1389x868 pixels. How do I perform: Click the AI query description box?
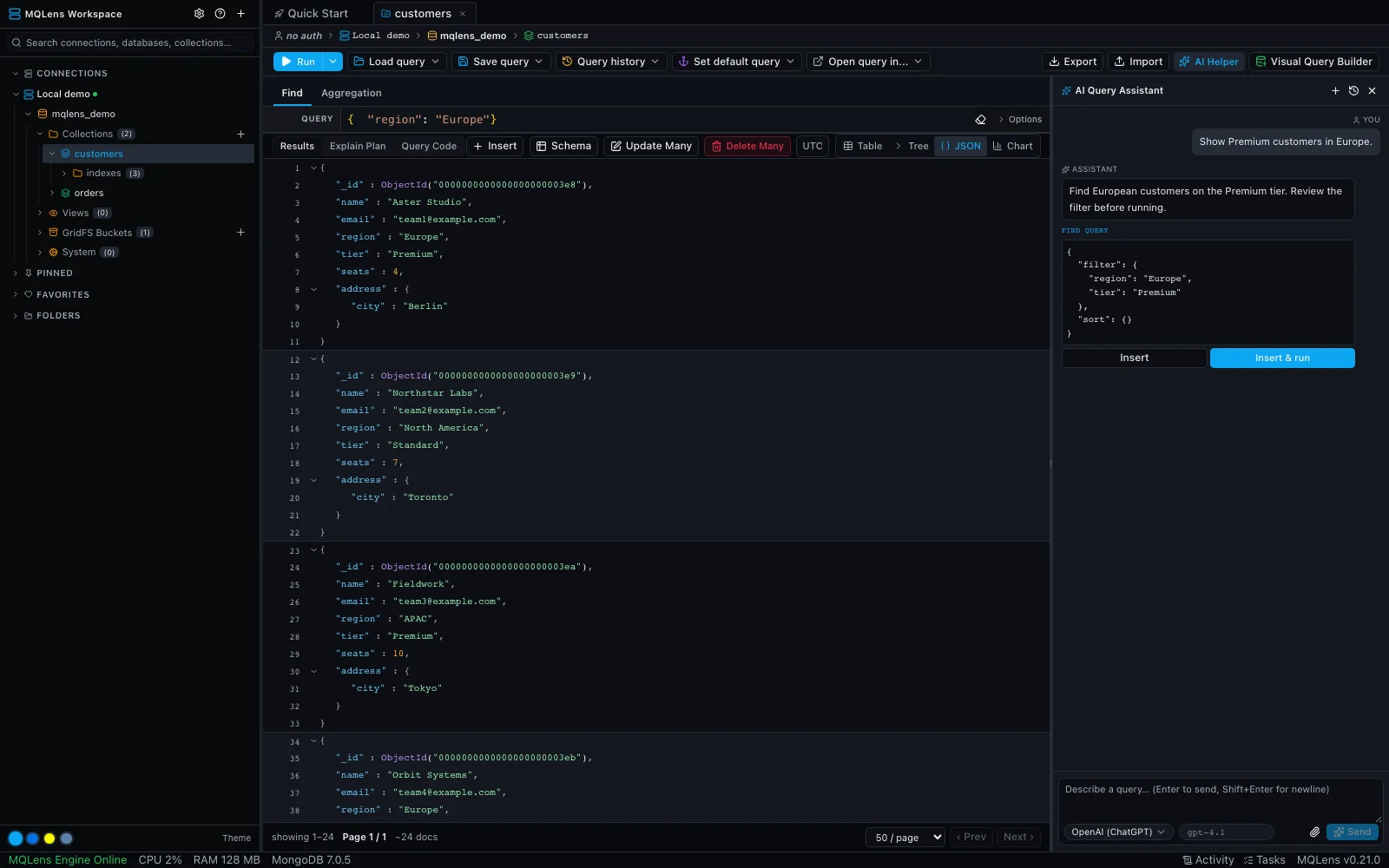tap(1220, 799)
